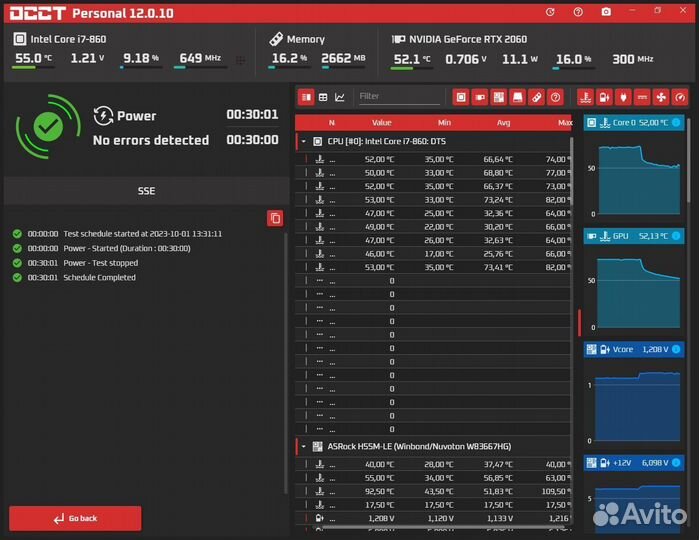Toggle current sensor type filter
This screenshot has height=540, width=699.
click(642, 97)
